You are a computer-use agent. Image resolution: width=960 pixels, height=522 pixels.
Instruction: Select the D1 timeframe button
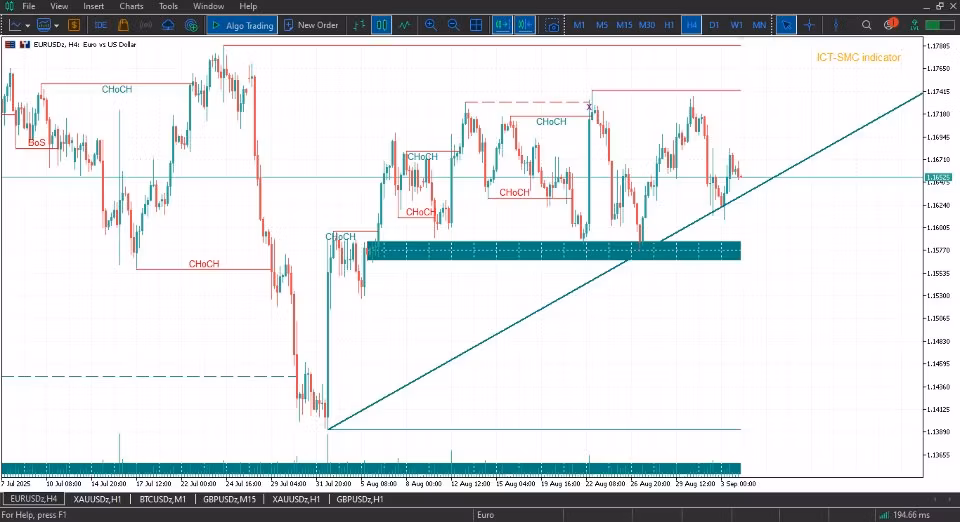point(714,25)
